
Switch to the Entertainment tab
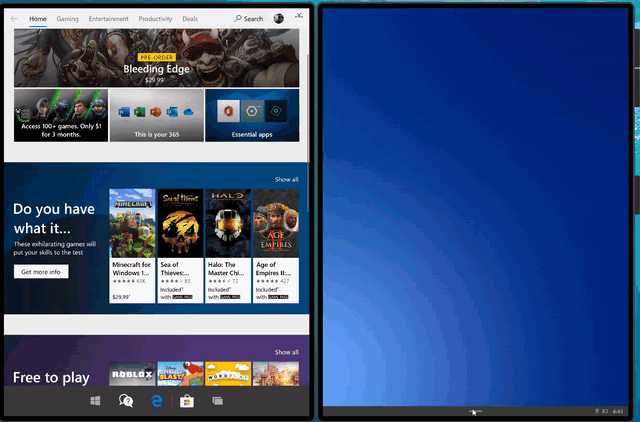point(108,18)
